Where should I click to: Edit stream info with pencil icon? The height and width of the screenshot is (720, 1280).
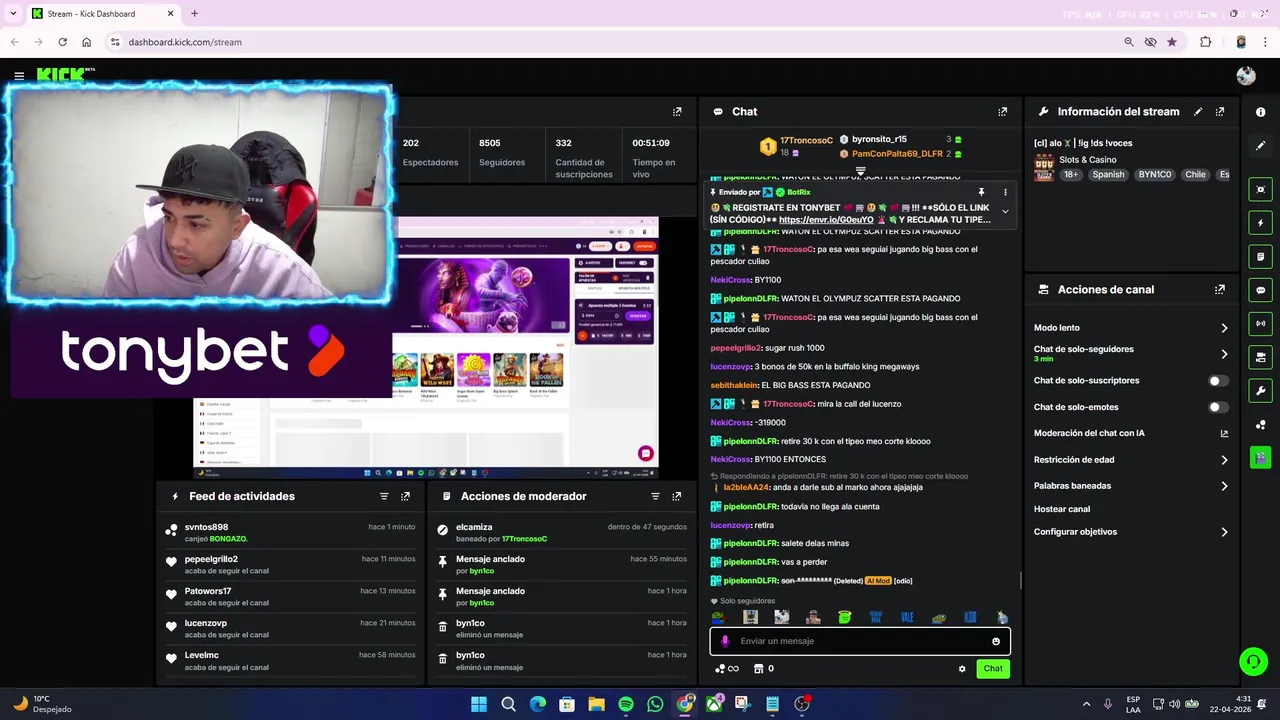[1198, 112]
